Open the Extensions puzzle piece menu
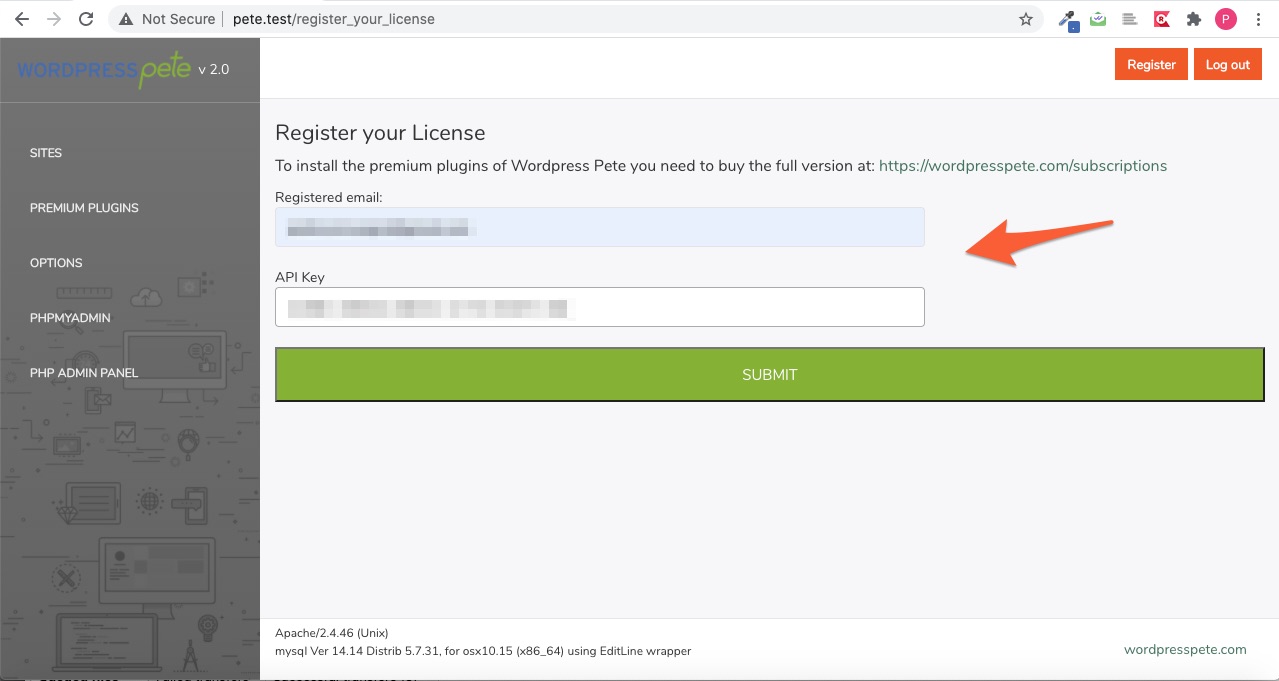This screenshot has width=1279, height=681. coord(1193,19)
